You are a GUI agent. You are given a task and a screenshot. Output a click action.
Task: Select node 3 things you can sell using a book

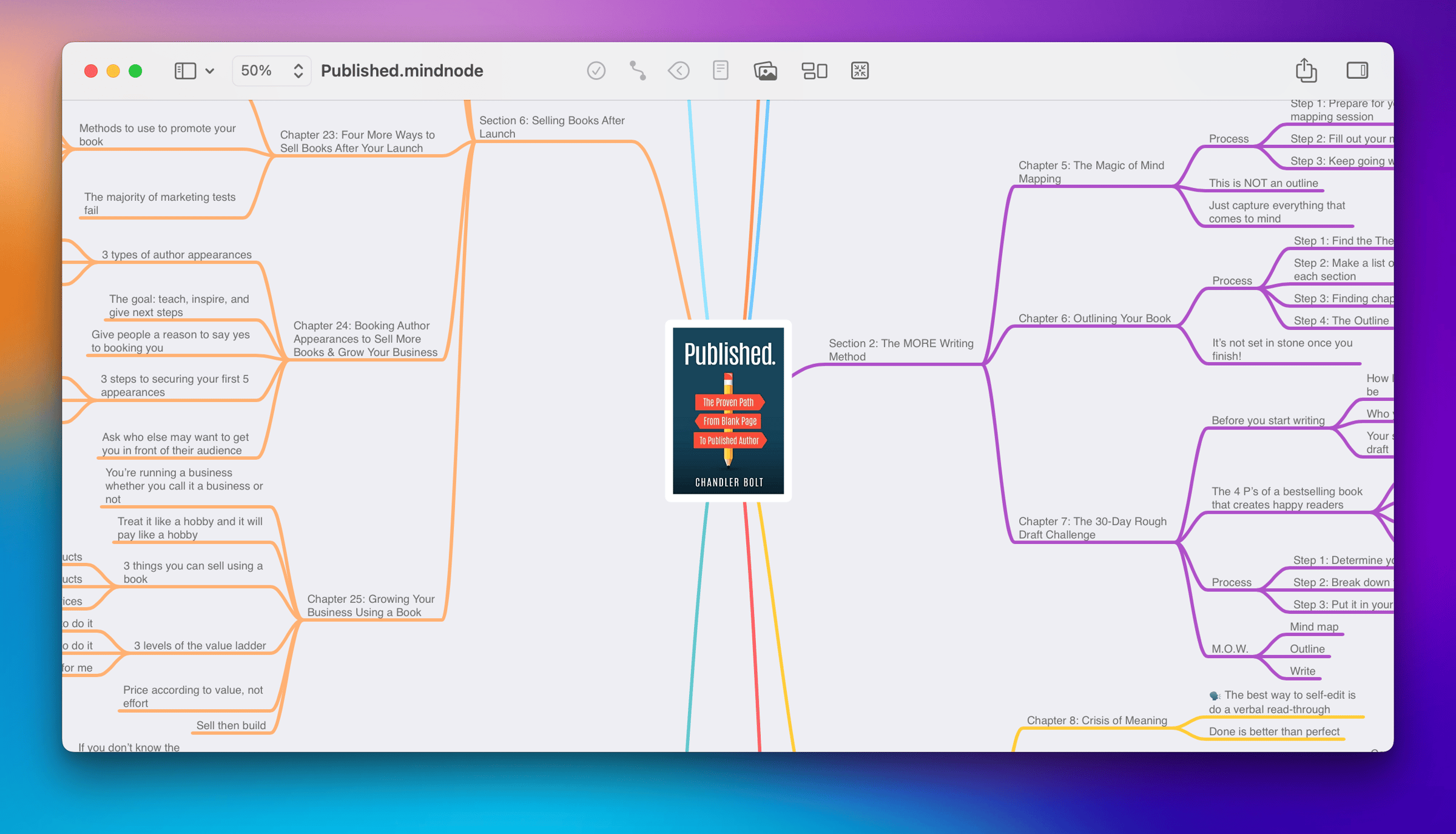tap(193, 572)
